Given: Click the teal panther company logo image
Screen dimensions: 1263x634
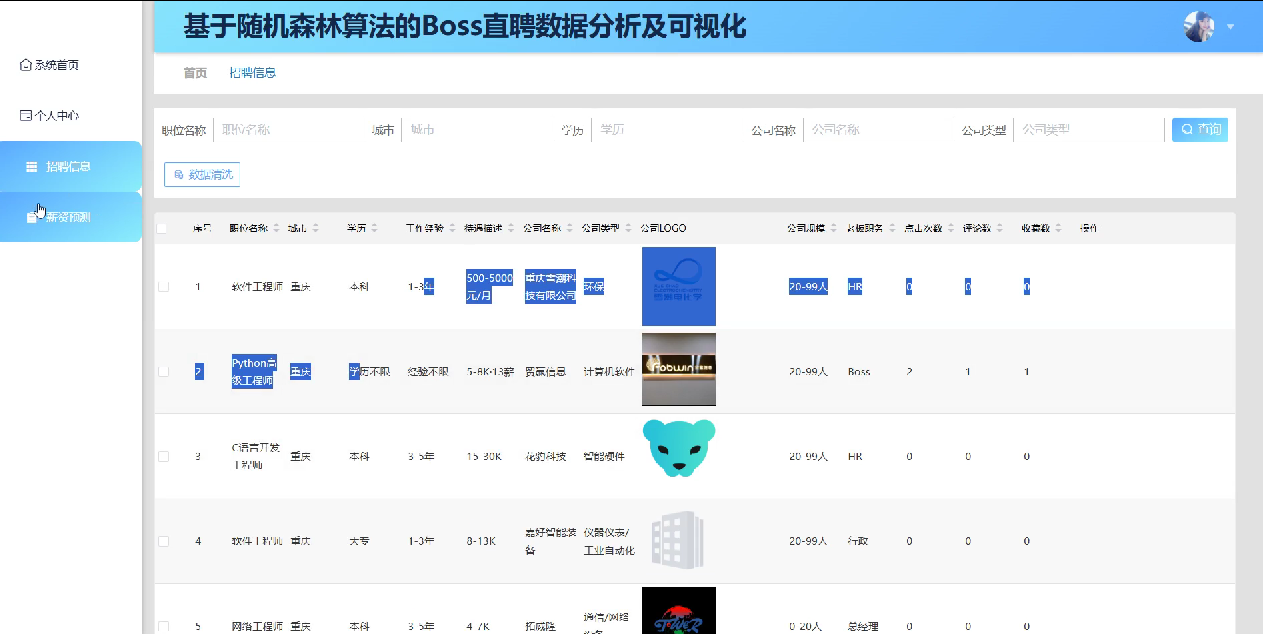Looking at the screenshot, I should pyautogui.click(x=678, y=449).
